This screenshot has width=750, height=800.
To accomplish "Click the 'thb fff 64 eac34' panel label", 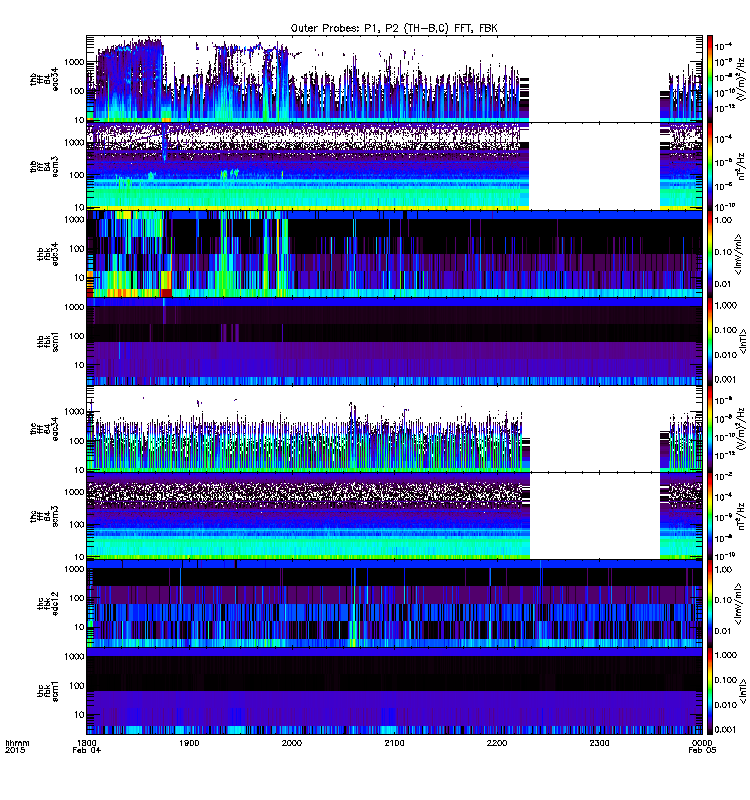I will point(44,79).
